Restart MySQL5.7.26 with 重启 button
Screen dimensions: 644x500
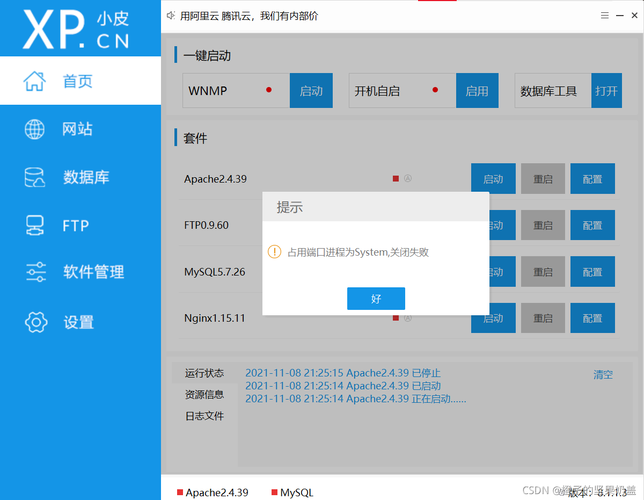[x=543, y=272]
